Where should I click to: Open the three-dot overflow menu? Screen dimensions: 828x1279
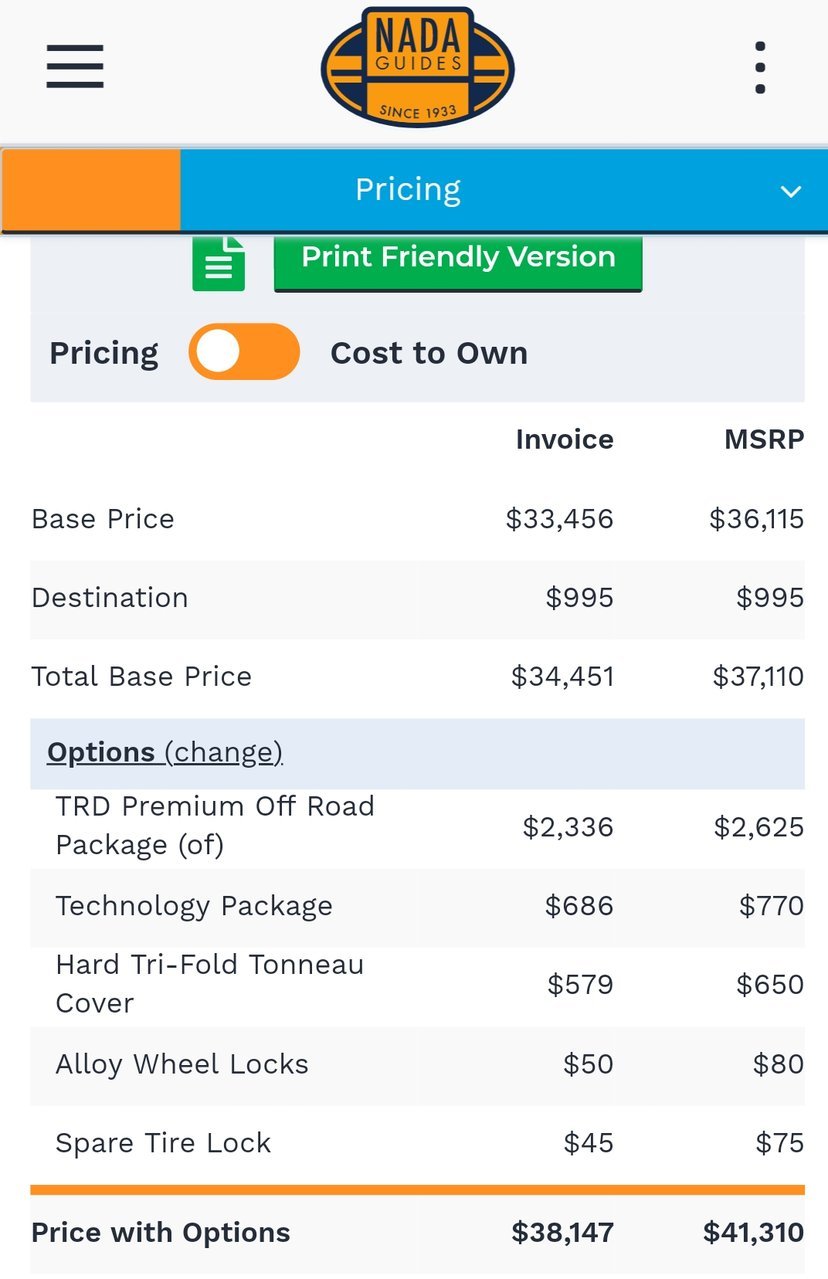click(761, 67)
